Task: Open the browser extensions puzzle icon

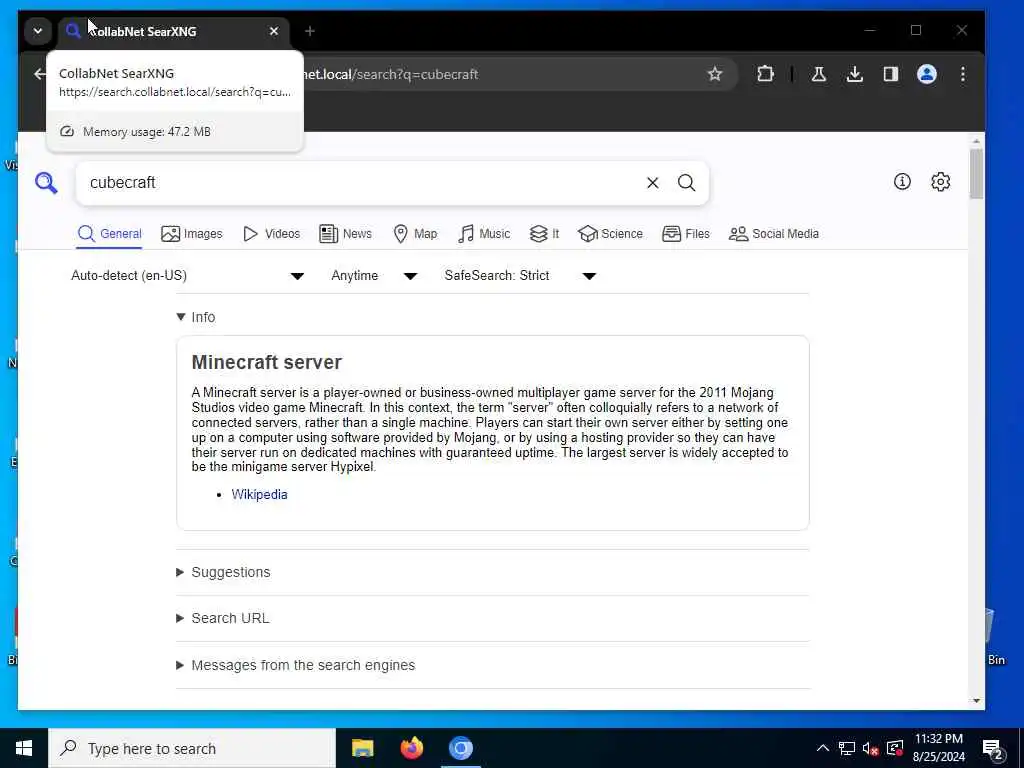Action: (x=765, y=74)
